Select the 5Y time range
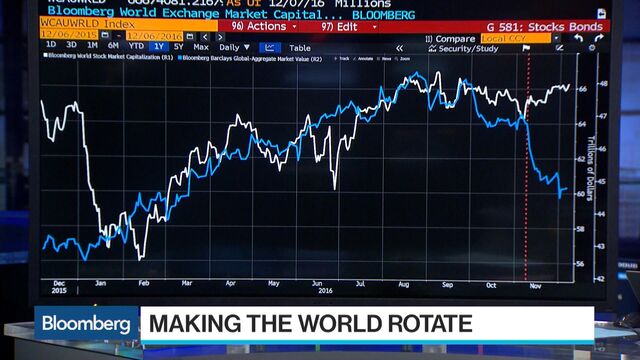640x360 pixels. coord(179,47)
